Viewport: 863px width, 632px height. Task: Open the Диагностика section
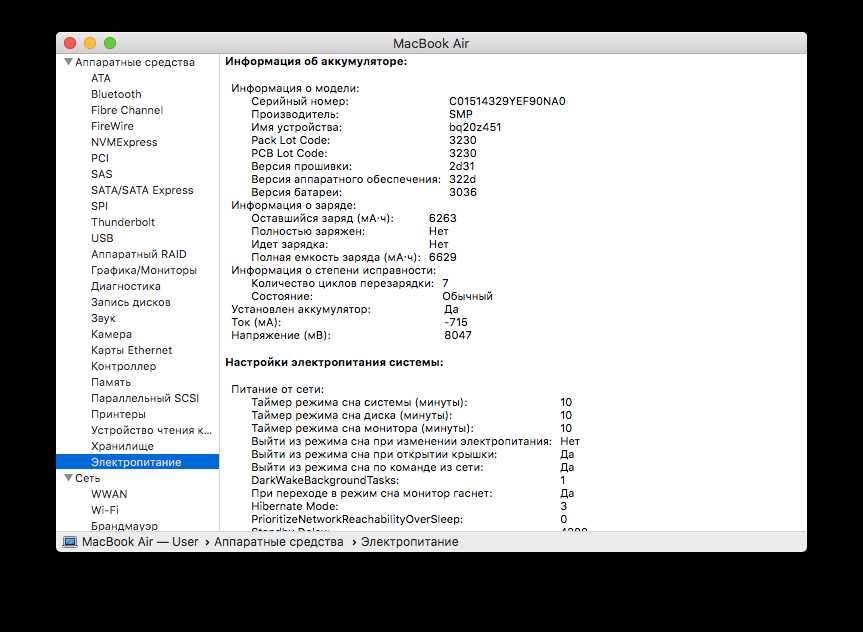(125, 286)
